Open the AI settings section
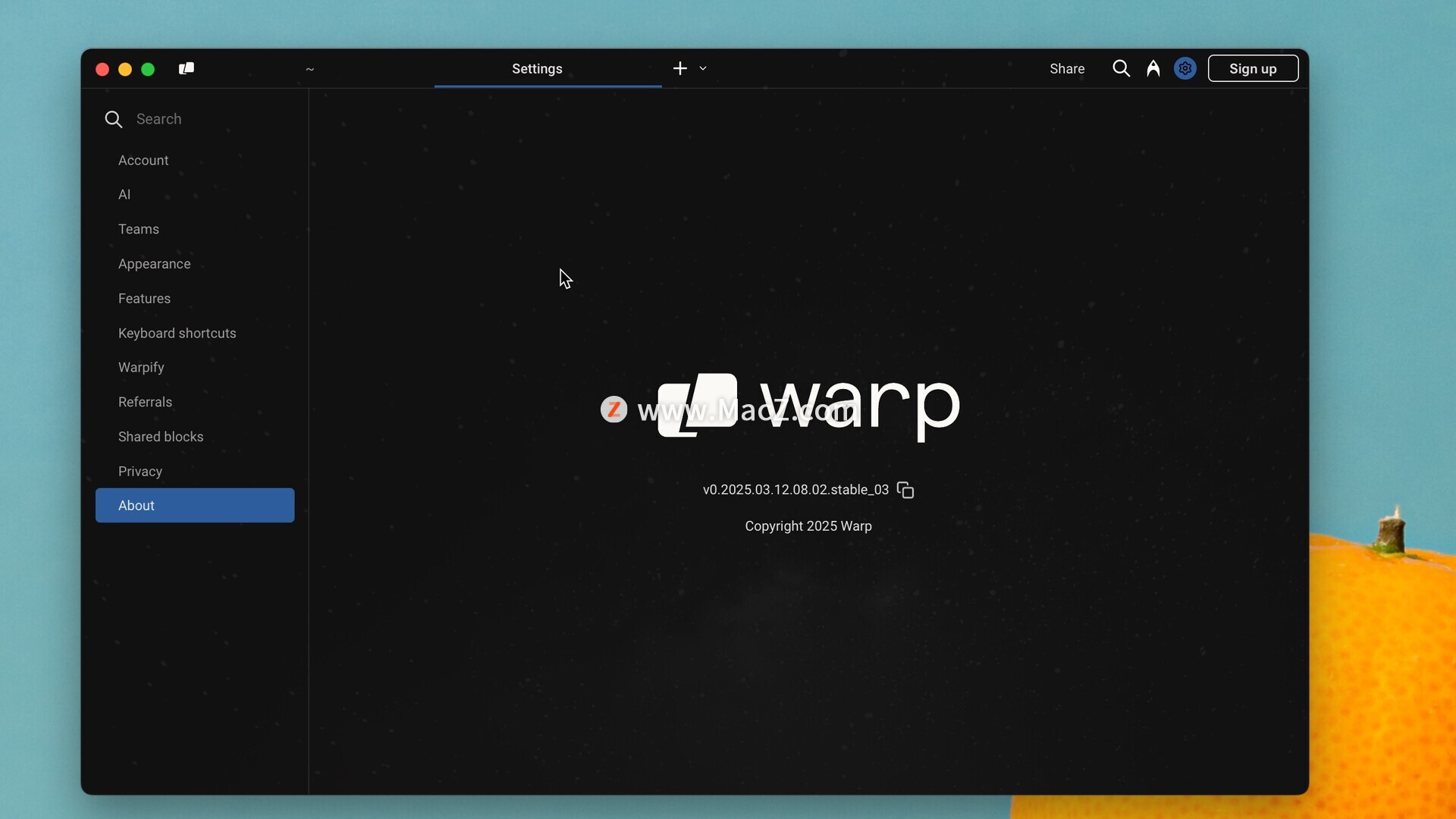 click(x=195, y=195)
